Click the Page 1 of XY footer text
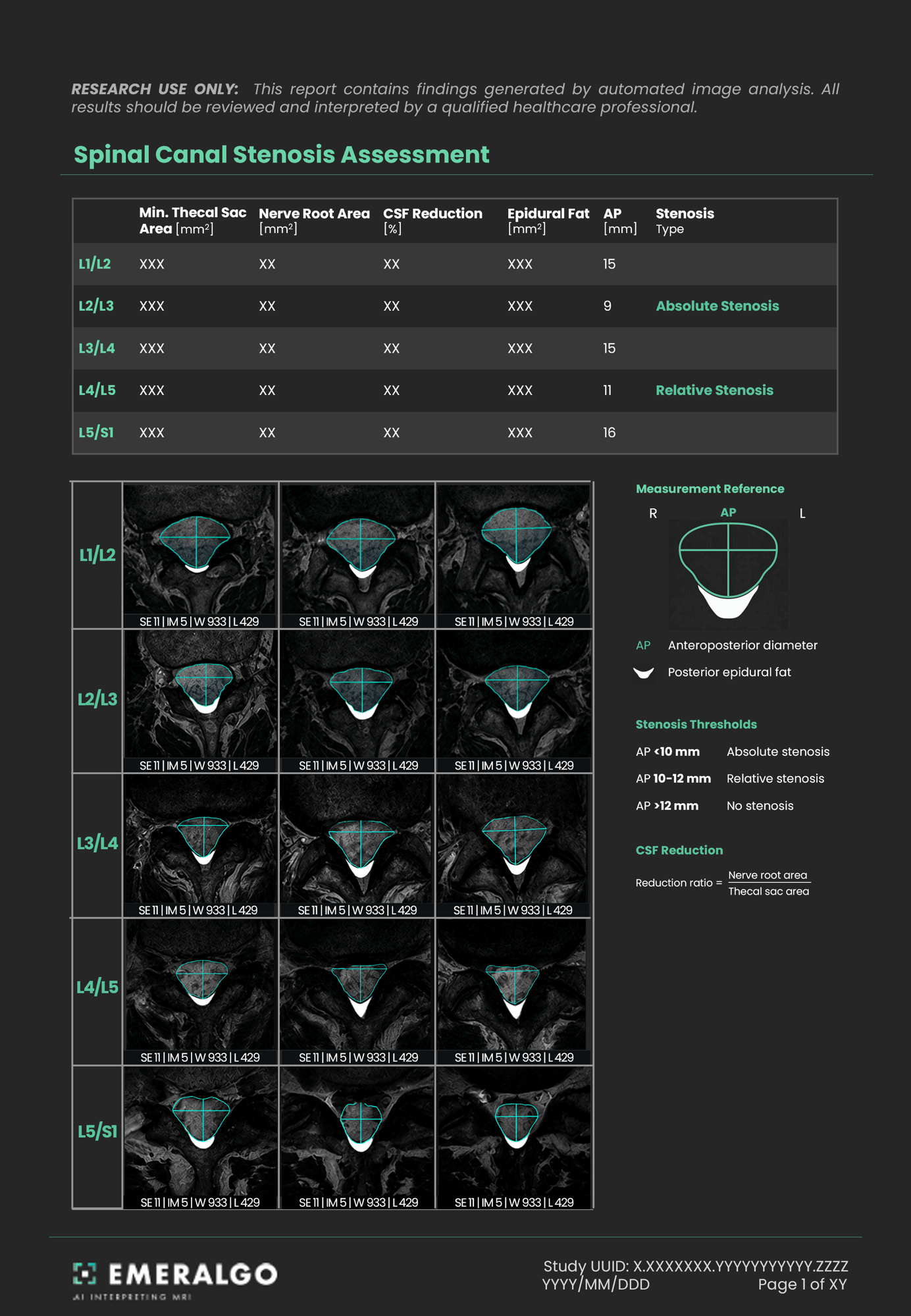 pyautogui.click(x=802, y=1284)
